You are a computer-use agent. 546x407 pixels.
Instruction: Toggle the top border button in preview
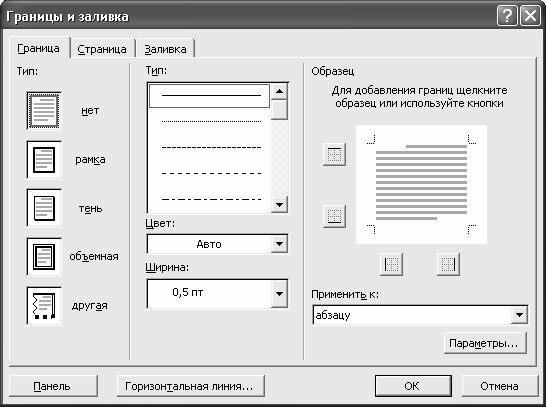pyautogui.click(x=334, y=154)
